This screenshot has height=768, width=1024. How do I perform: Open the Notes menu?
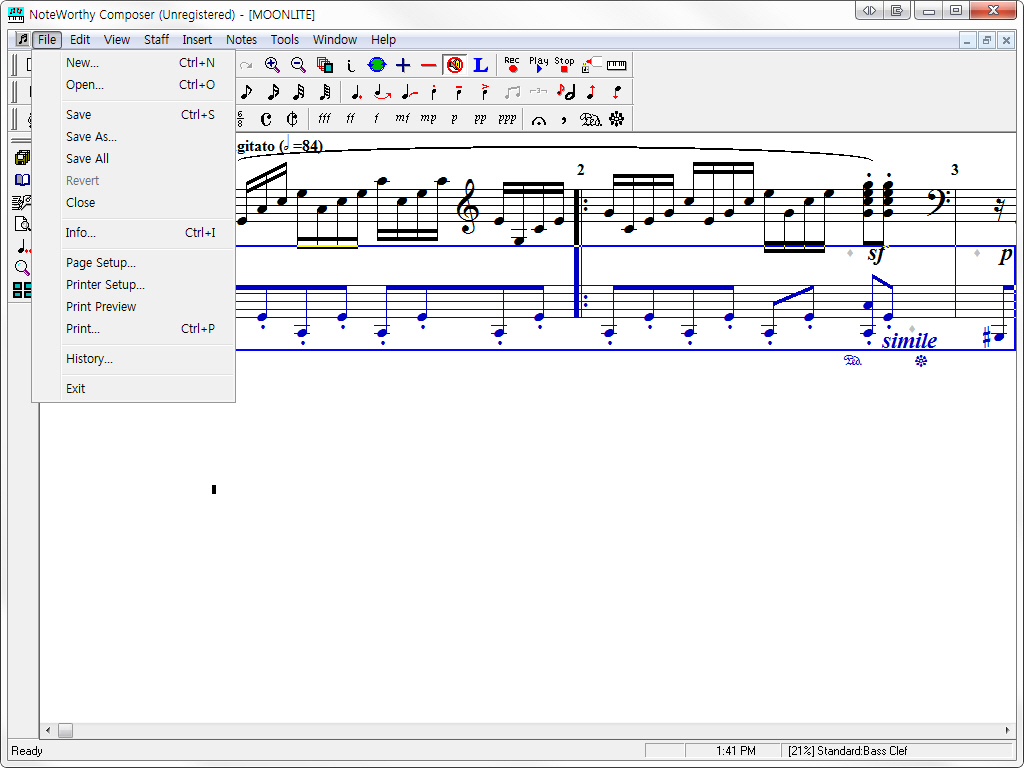[241, 40]
